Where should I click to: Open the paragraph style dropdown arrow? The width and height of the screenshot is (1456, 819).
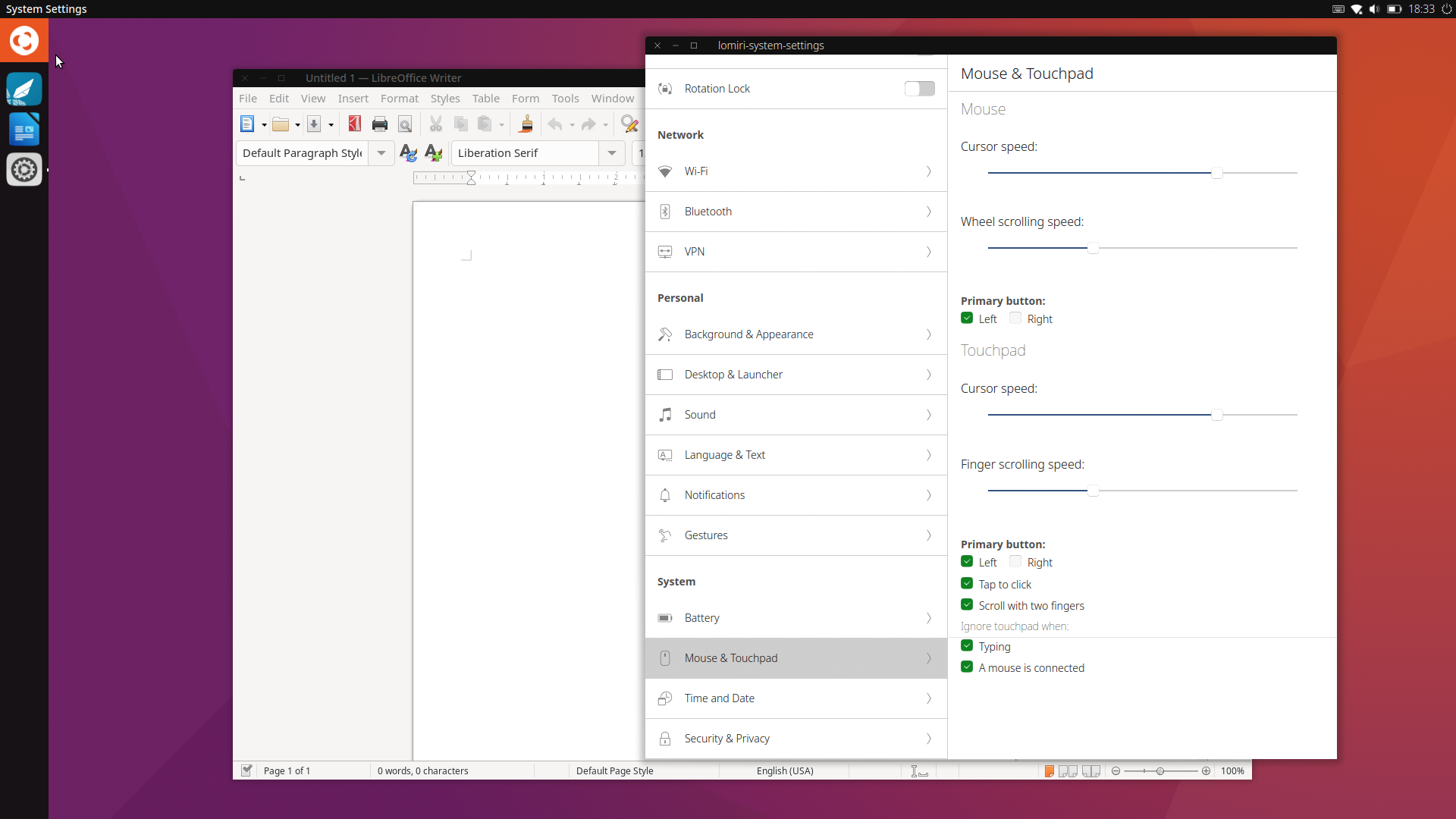(x=381, y=153)
